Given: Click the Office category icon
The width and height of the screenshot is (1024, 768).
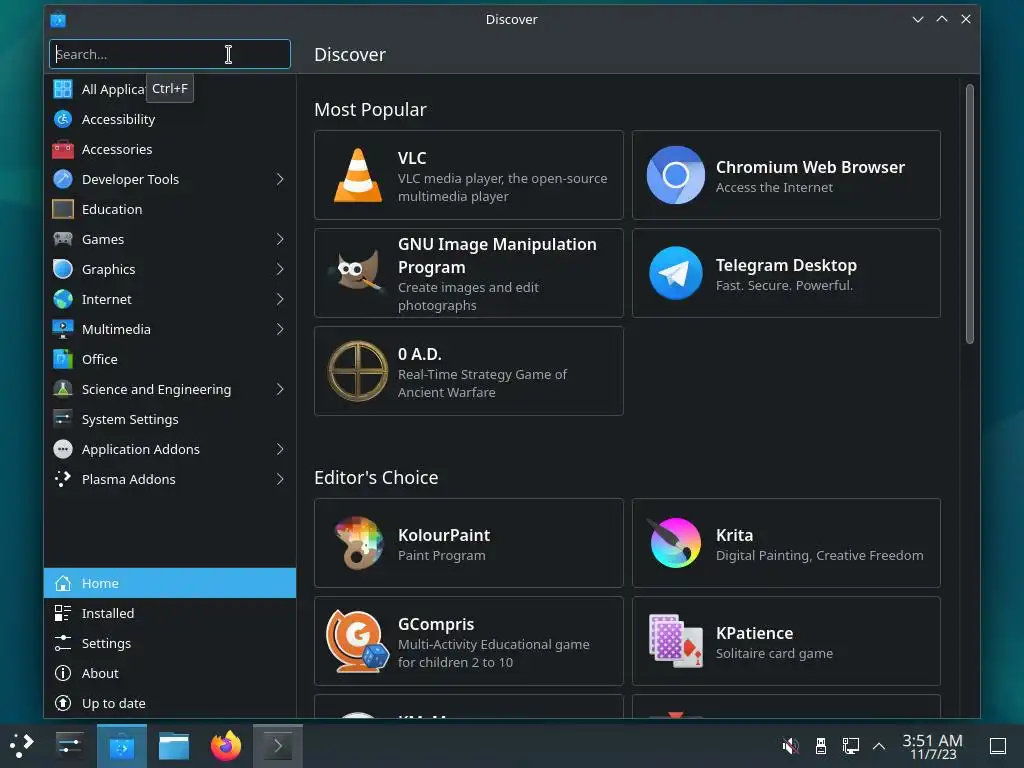Looking at the screenshot, I should click(x=63, y=359).
